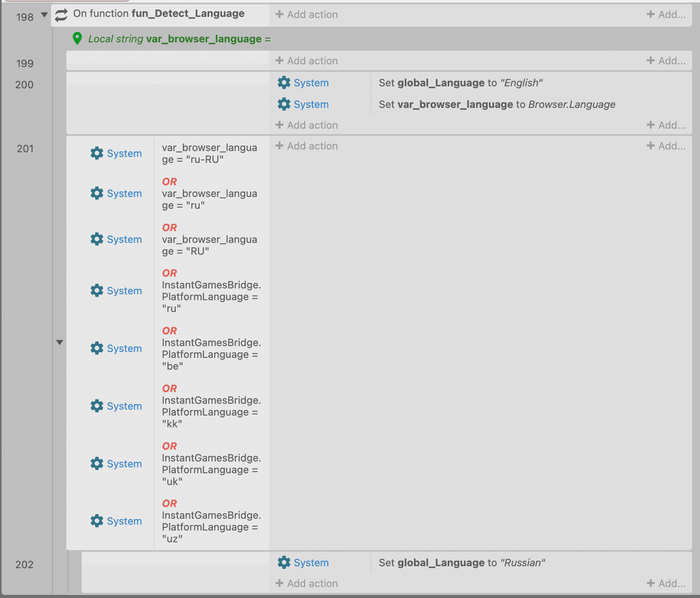
Task: Add action under Set global_Language Russian
Action: pyautogui.click(x=307, y=583)
